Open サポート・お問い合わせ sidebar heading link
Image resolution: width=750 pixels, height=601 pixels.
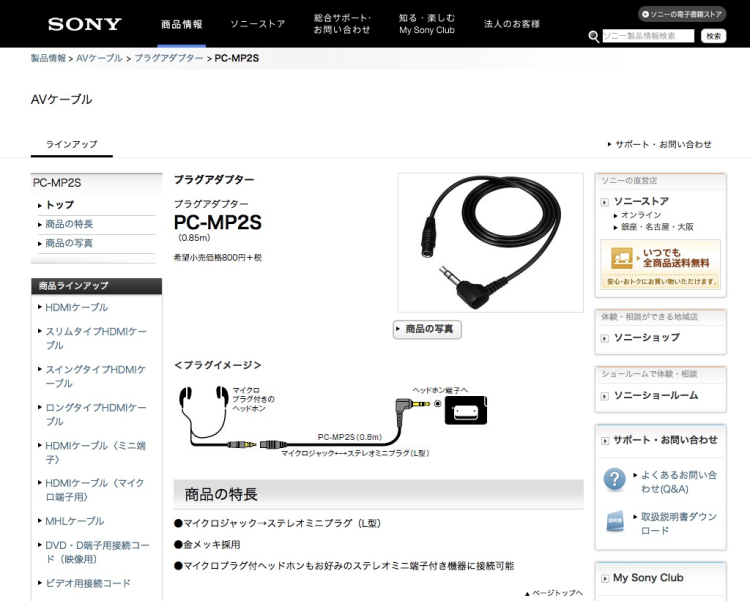[x=665, y=440]
